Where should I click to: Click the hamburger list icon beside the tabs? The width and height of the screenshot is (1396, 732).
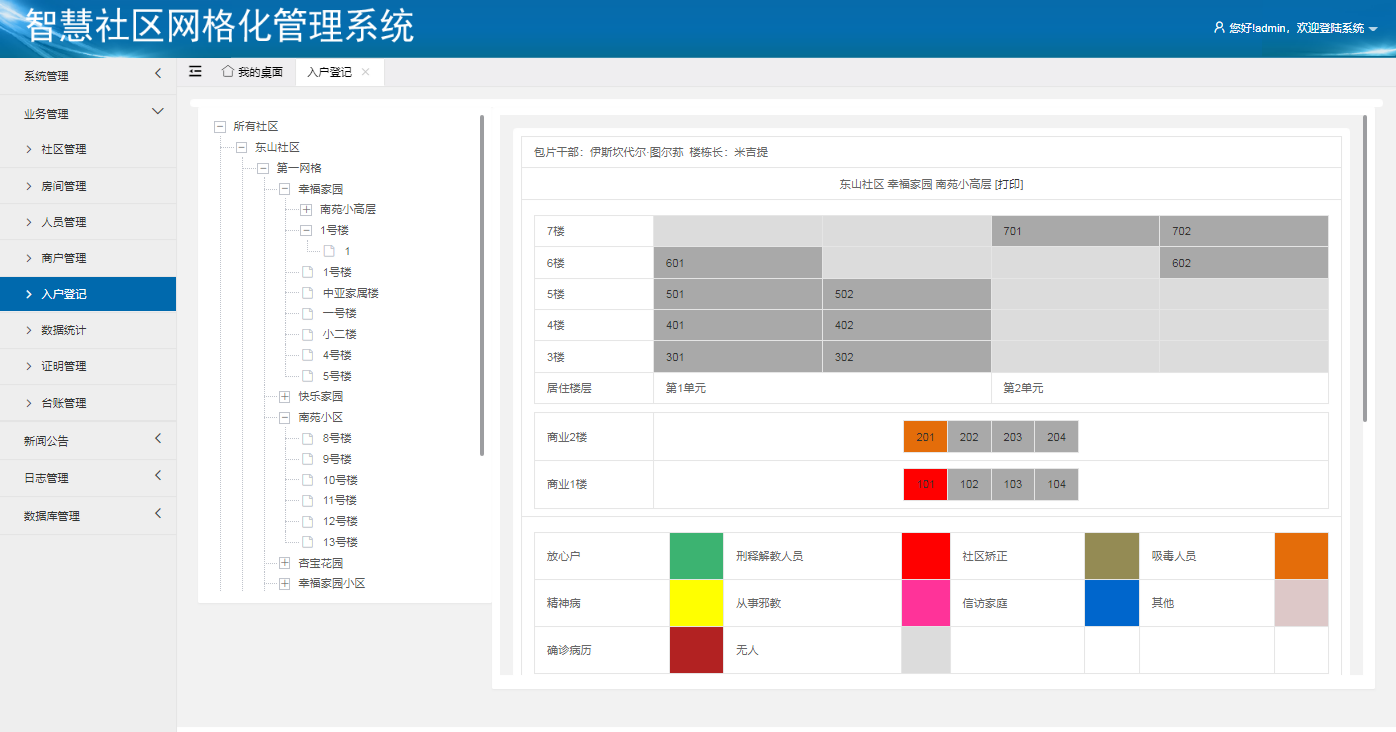tap(194, 71)
